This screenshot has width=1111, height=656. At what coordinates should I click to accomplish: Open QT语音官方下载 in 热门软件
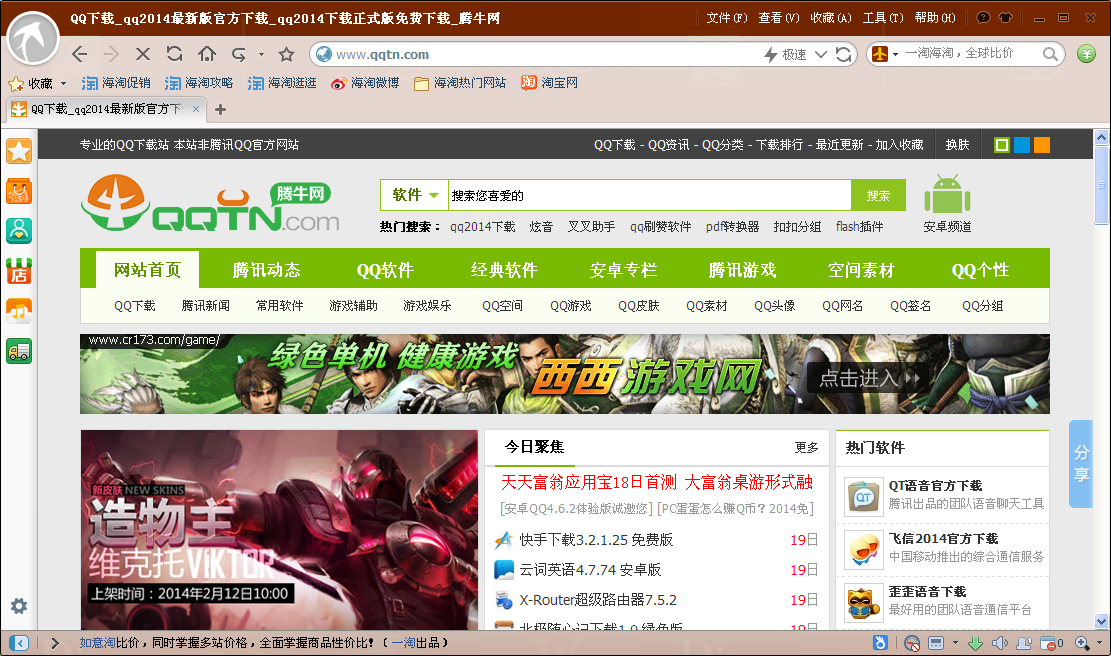click(935, 485)
